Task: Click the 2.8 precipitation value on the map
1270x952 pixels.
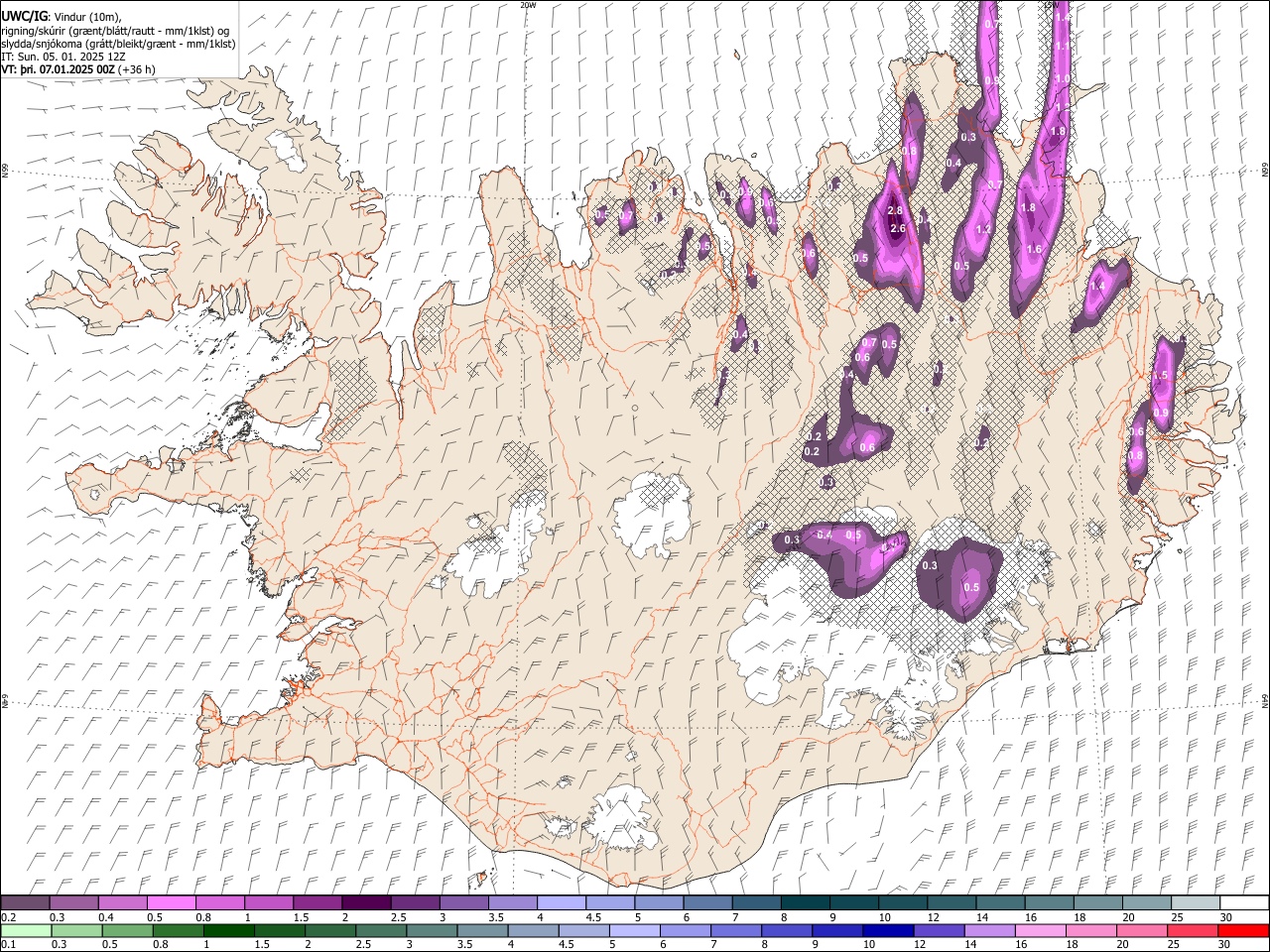Action: click(x=895, y=211)
